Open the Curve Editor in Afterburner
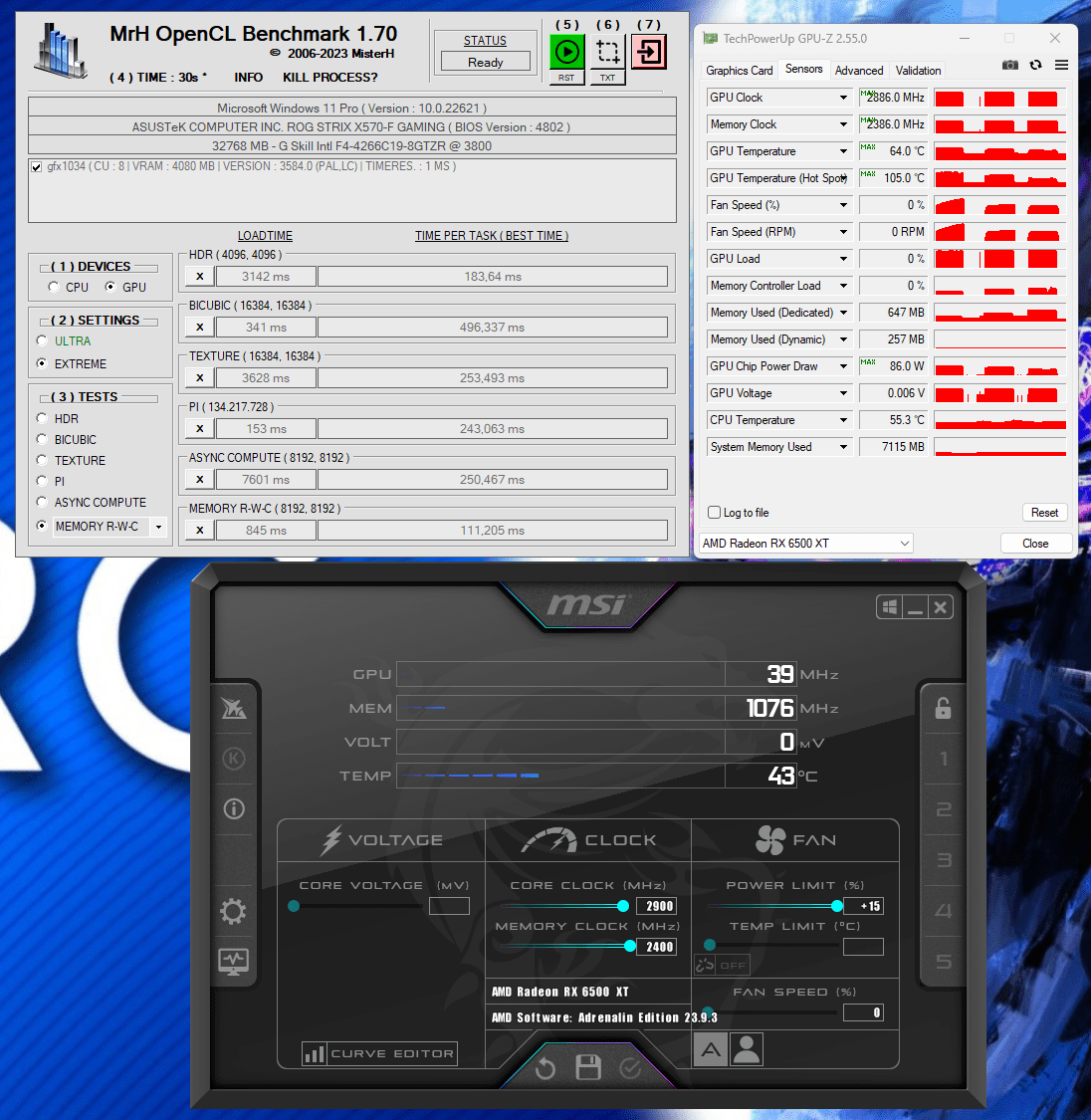Viewport: 1091px width, 1120px height. click(x=379, y=1053)
